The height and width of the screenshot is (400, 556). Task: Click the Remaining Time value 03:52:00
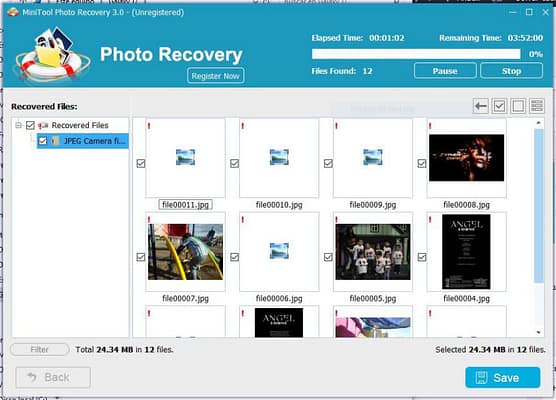pyautogui.click(x=525, y=38)
